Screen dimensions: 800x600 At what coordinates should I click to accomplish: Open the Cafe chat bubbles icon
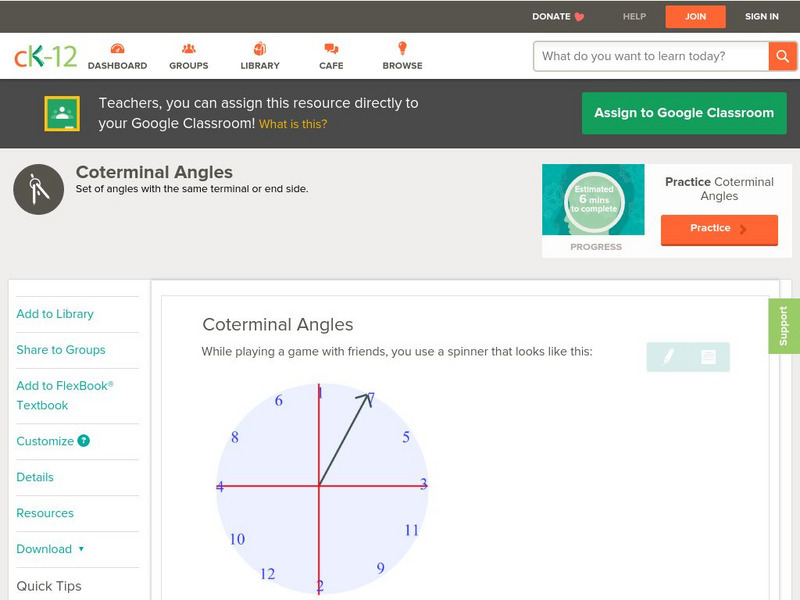[331, 48]
